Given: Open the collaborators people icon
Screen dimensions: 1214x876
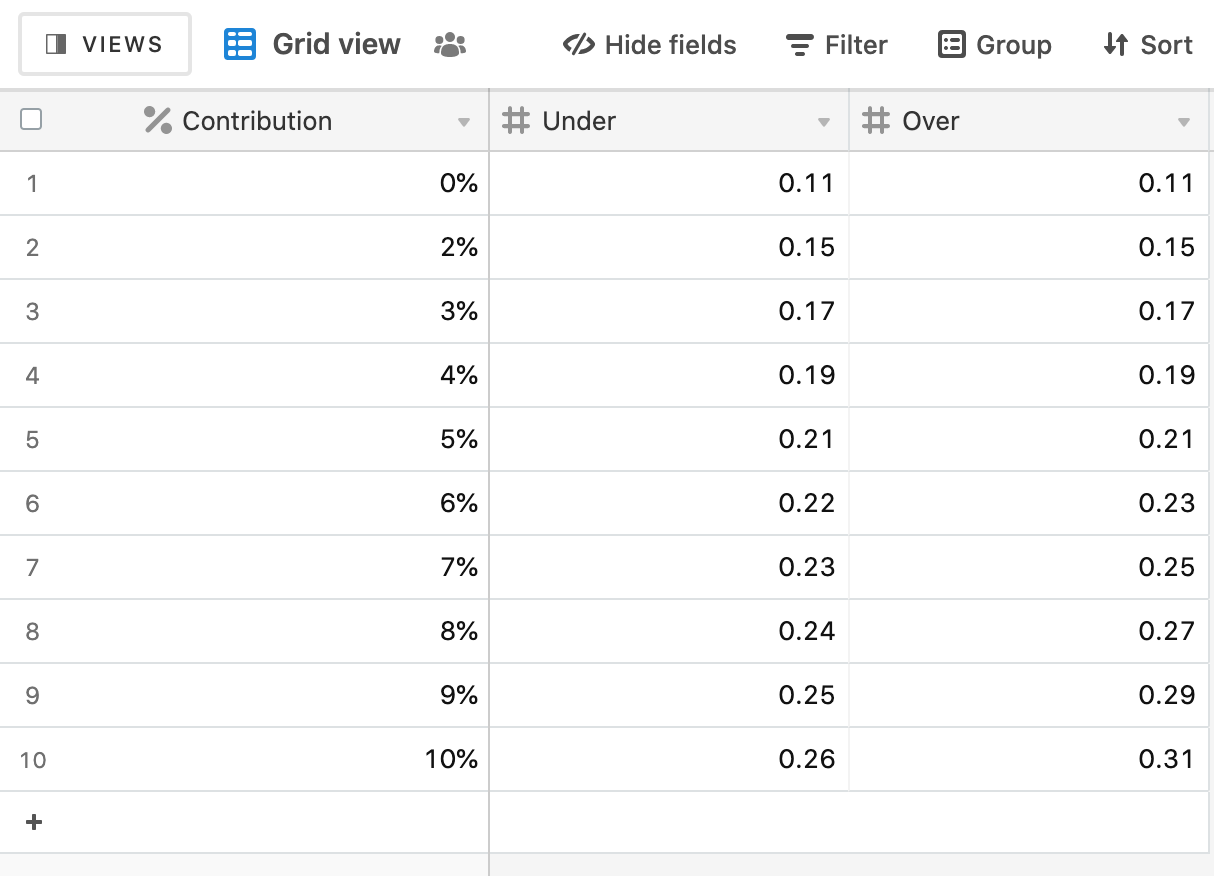Looking at the screenshot, I should [x=450, y=45].
